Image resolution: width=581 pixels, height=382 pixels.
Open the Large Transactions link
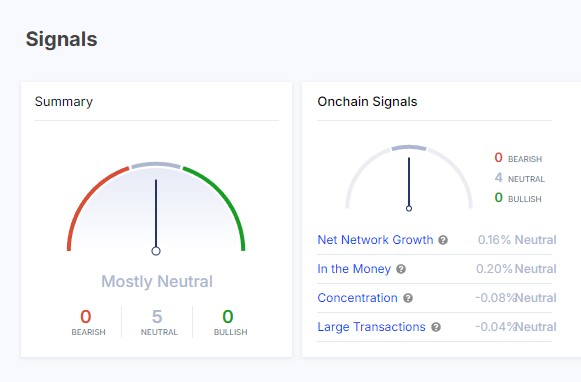pyautogui.click(x=371, y=326)
